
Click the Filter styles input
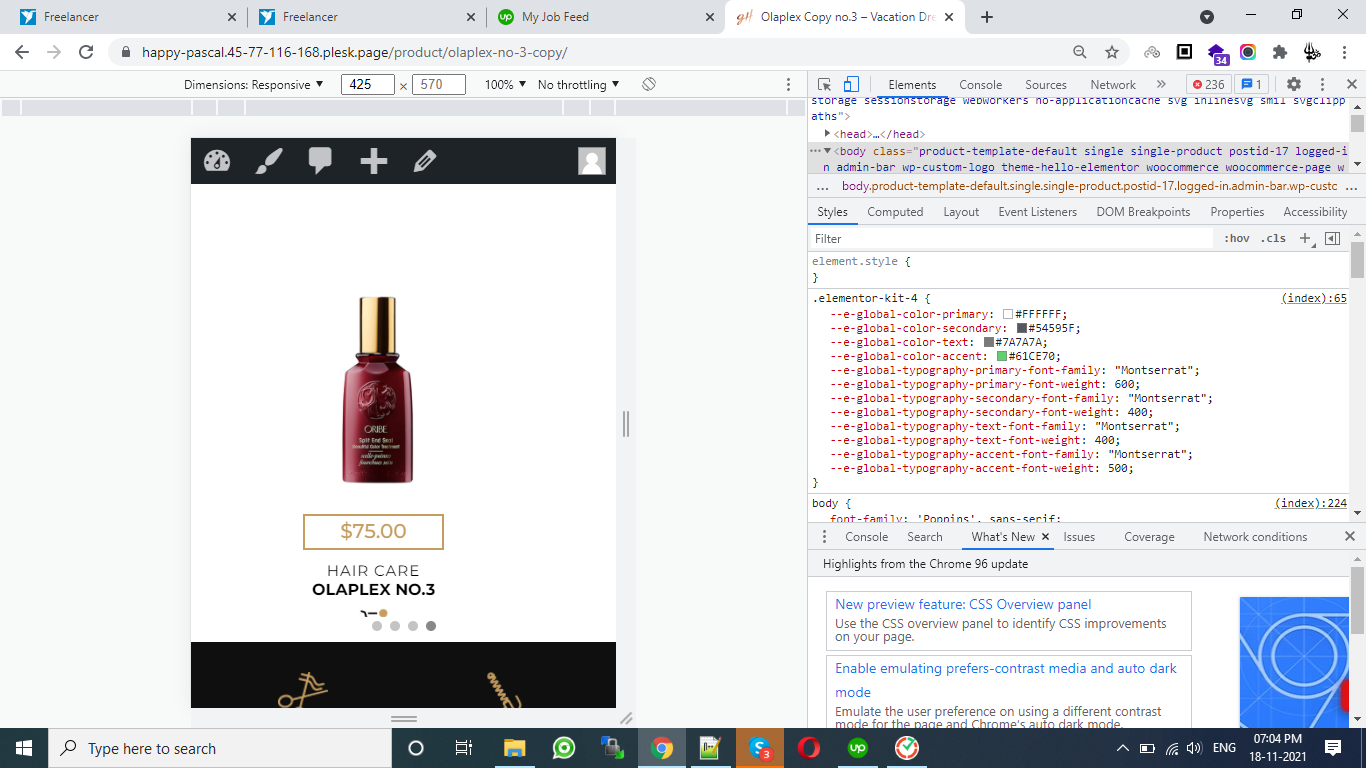tap(1010, 238)
